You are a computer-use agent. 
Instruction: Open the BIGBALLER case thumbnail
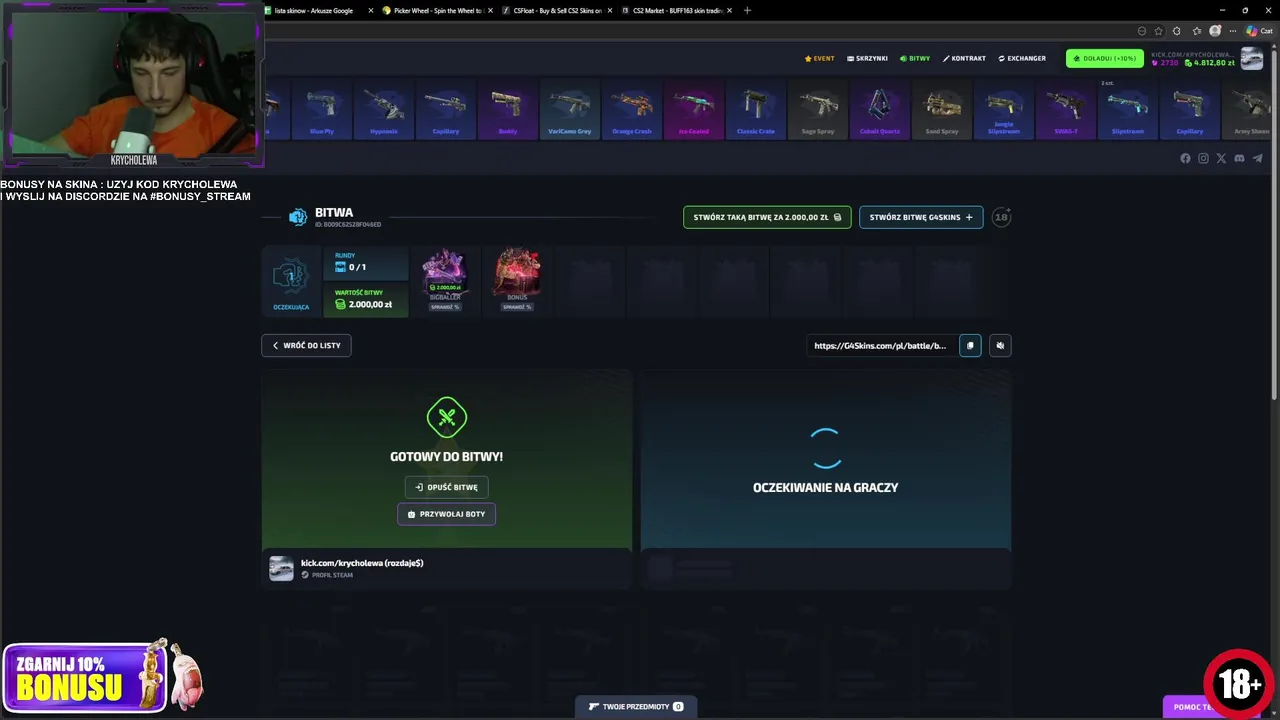click(445, 272)
